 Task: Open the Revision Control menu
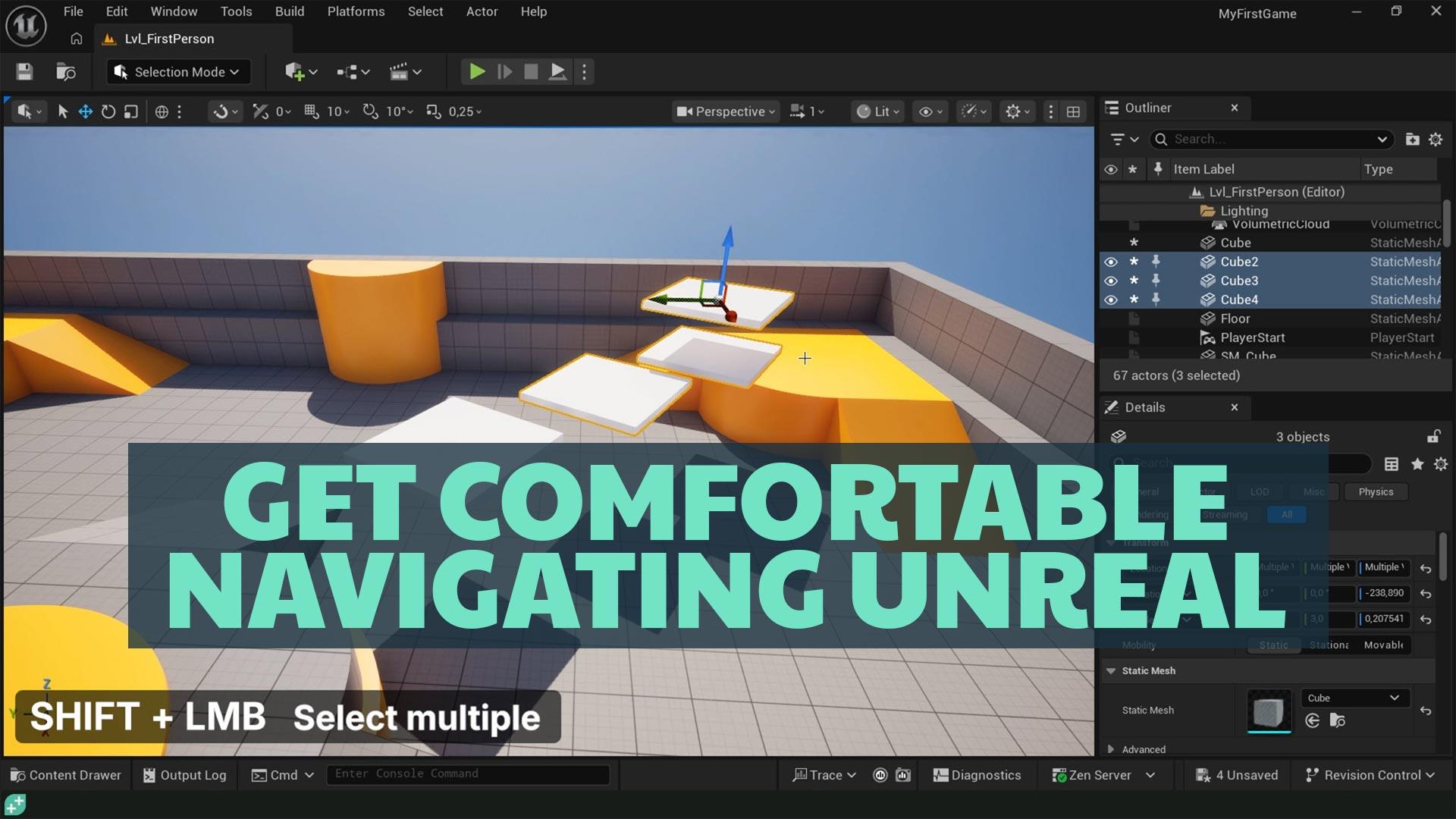point(1370,775)
